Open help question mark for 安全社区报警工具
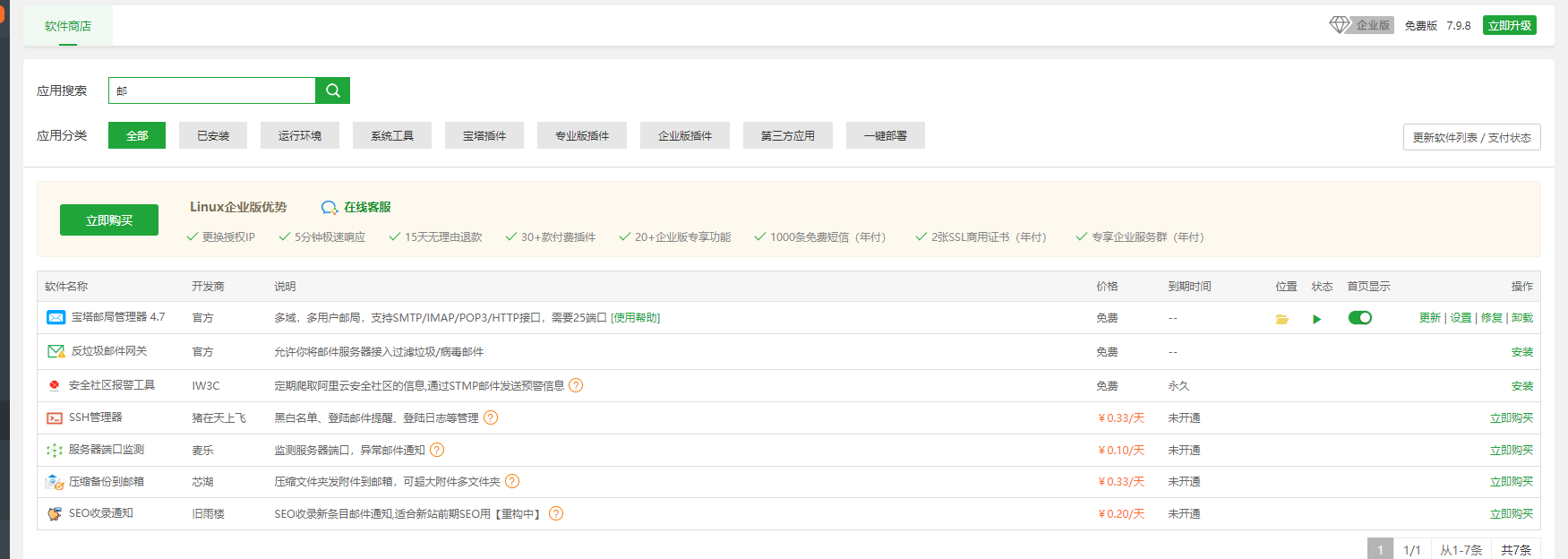Screen dimensions: 1568x559 [576, 385]
